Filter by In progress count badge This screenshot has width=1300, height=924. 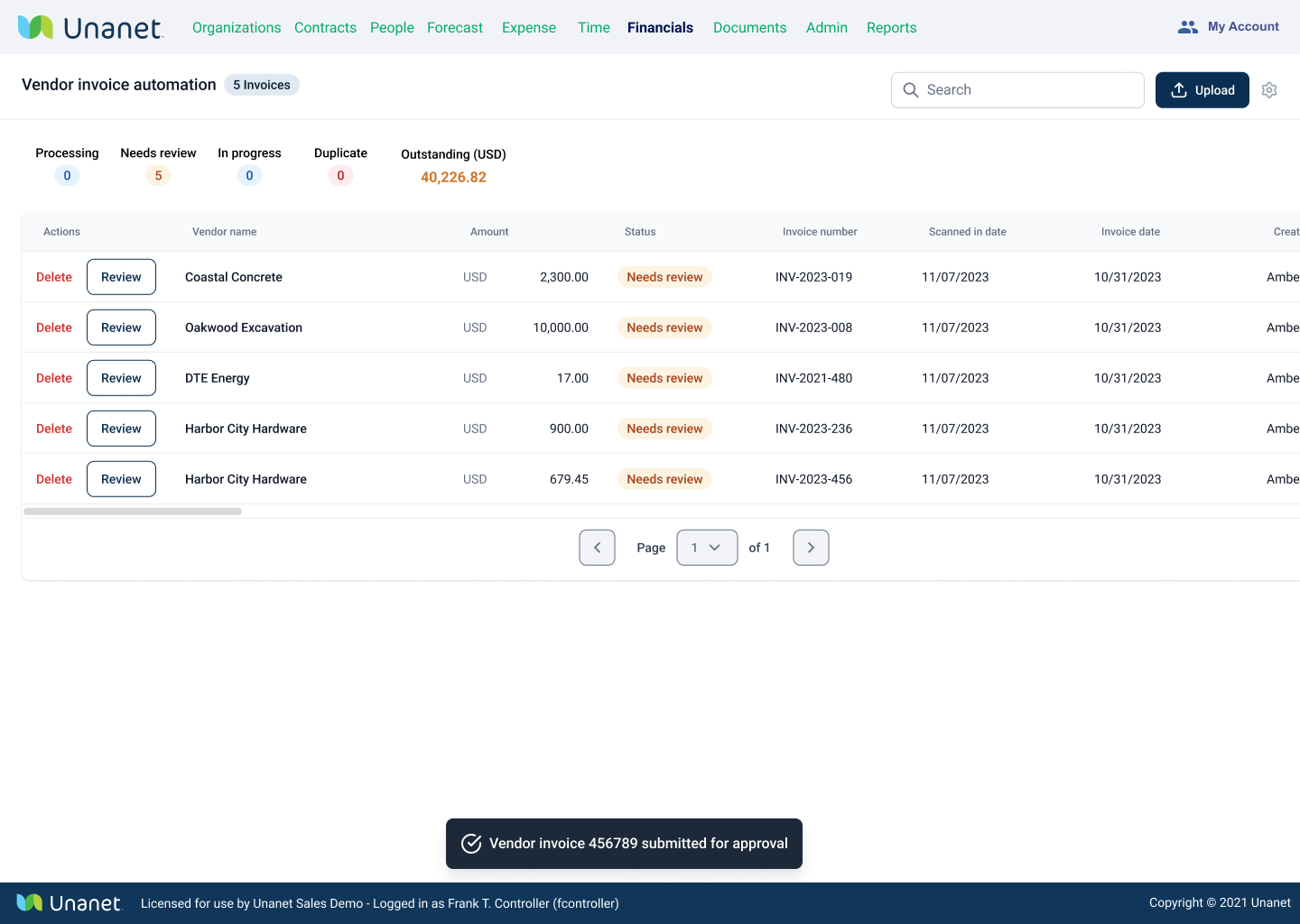249,176
